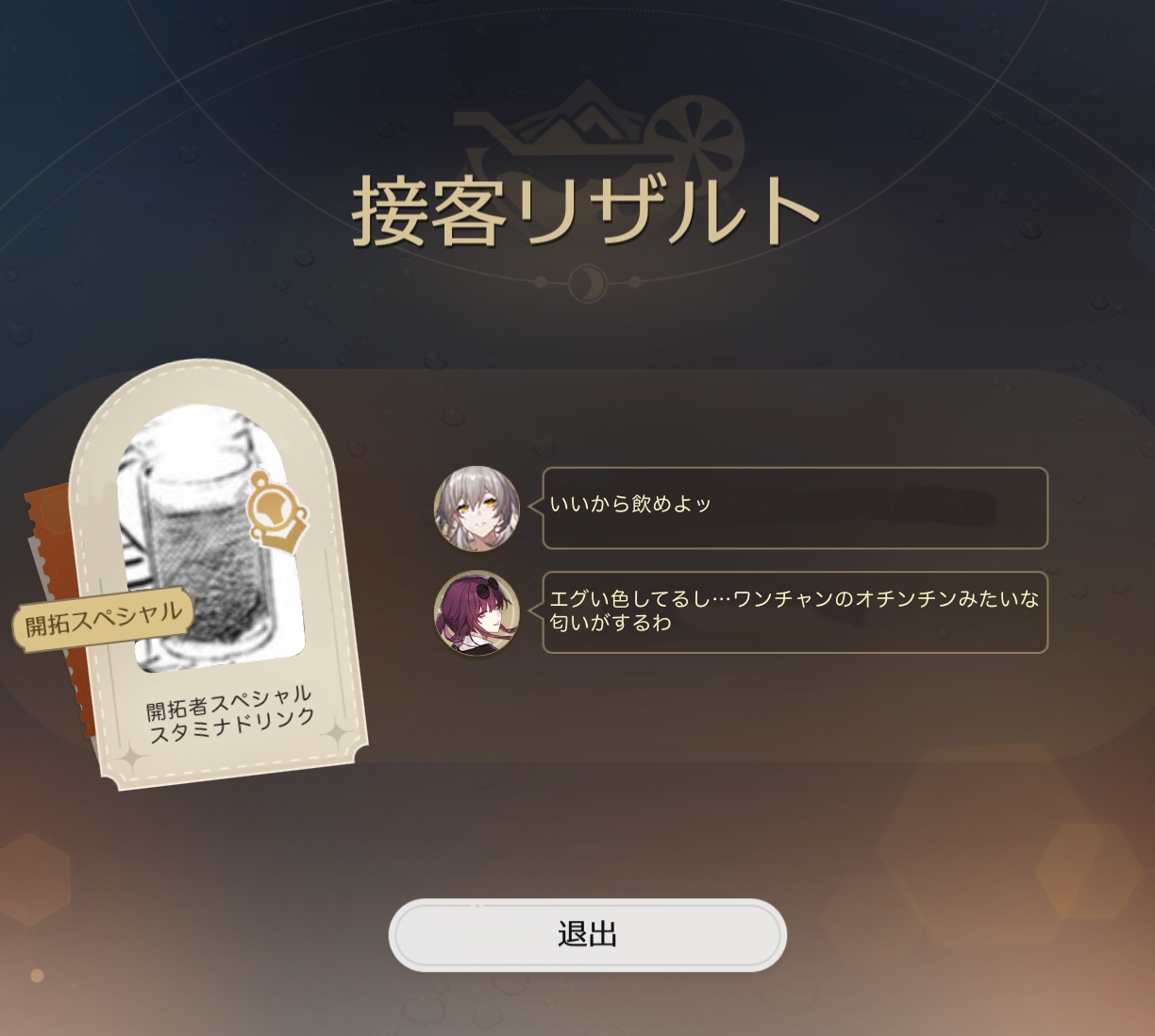This screenshot has width=1155, height=1036.
Task: Click the いいから飲めよッ dialogue bubble
Action: [795, 508]
